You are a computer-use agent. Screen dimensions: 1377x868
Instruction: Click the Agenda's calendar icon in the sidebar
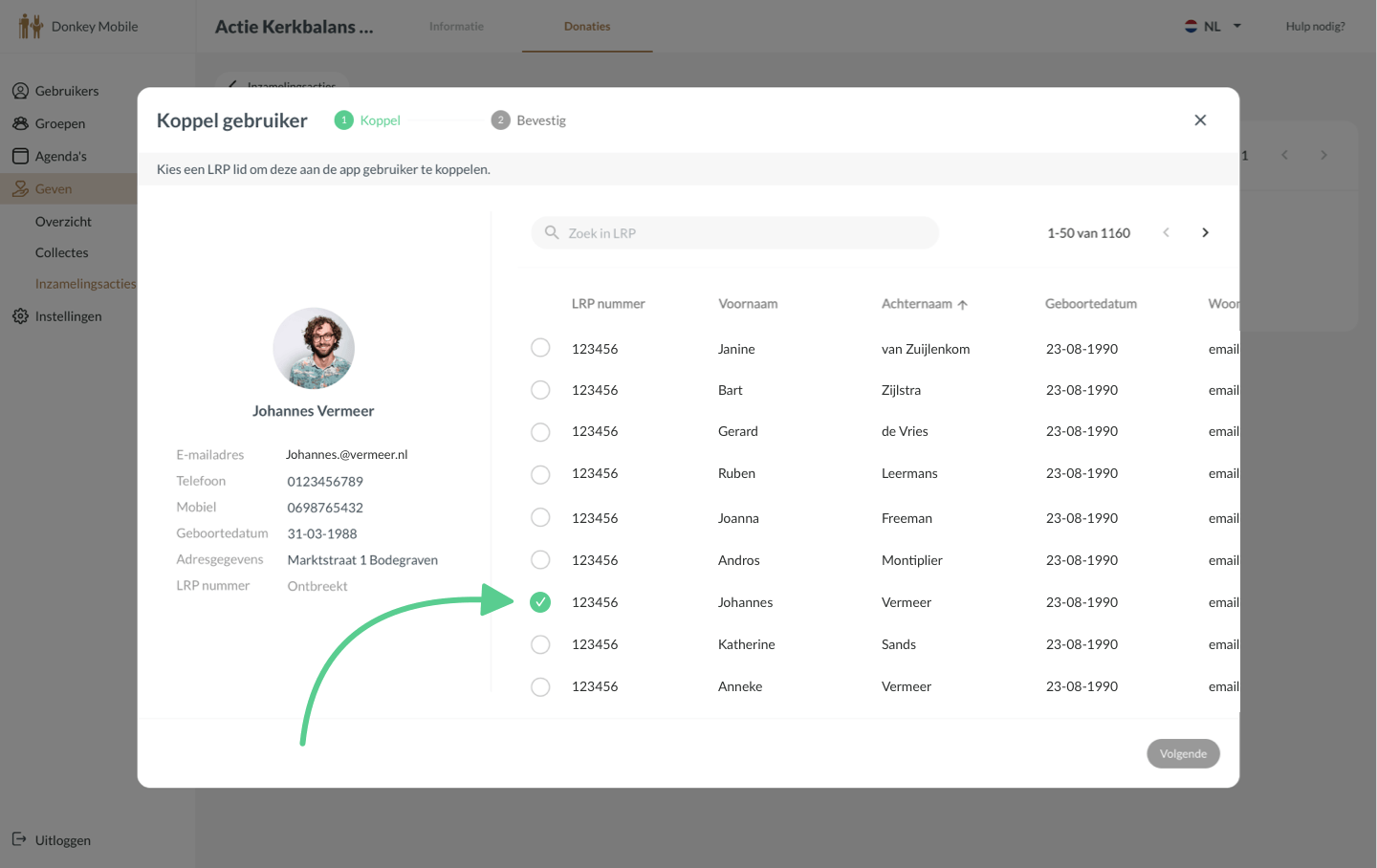click(20, 156)
